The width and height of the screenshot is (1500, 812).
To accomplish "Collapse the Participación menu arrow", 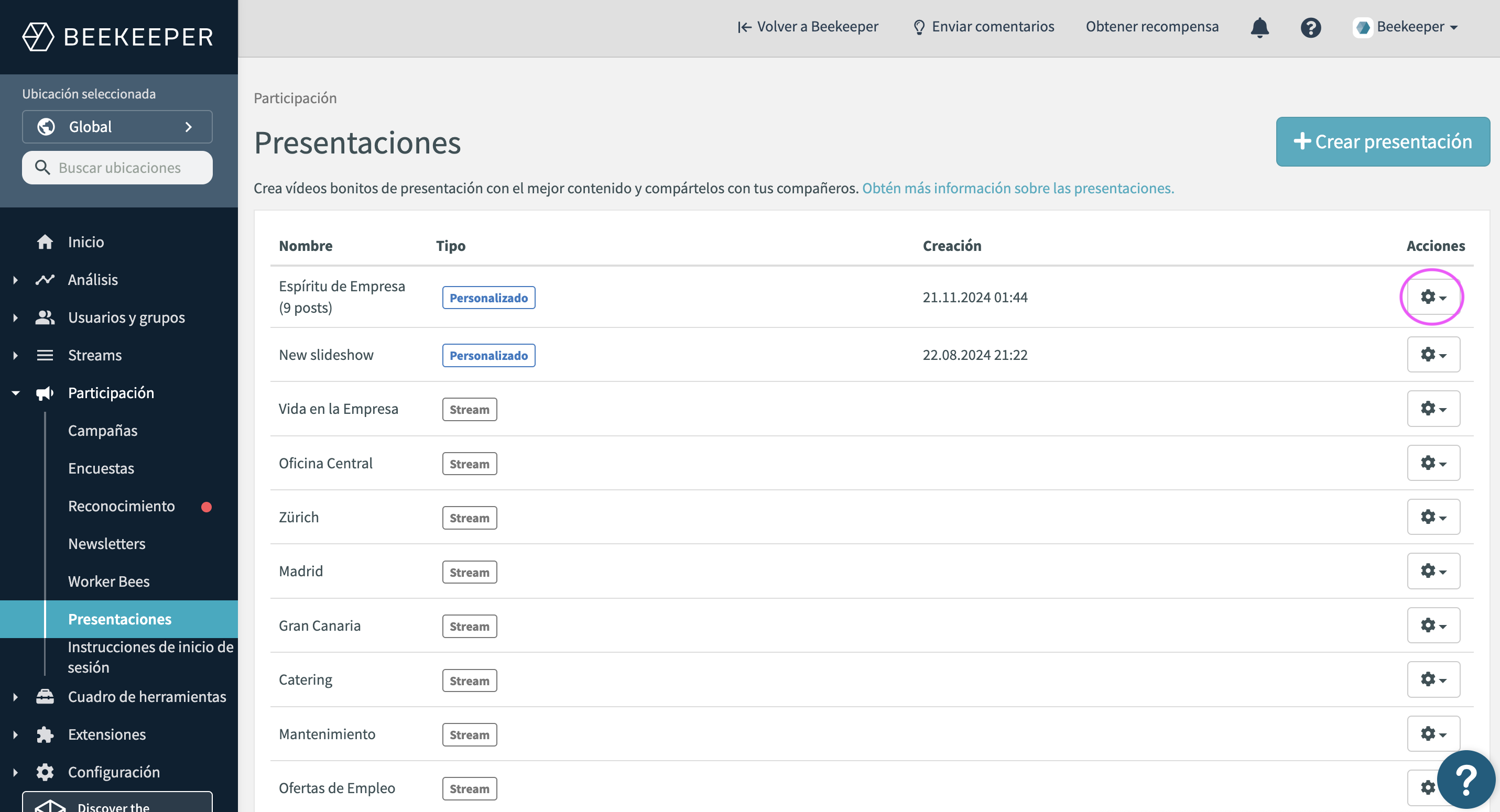I will coord(15,393).
